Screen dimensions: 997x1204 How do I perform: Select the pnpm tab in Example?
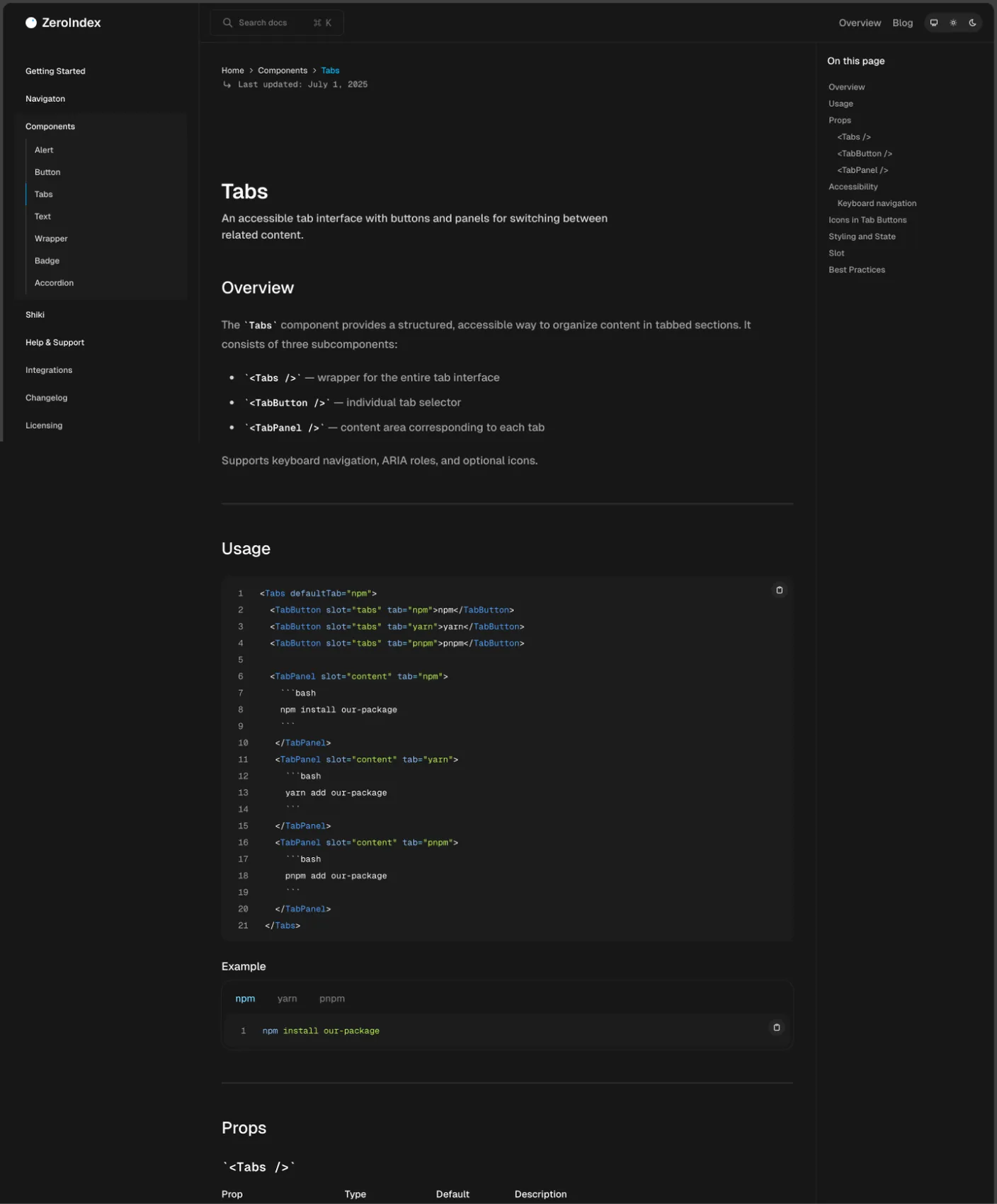pyautogui.click(x=331, y=999)
